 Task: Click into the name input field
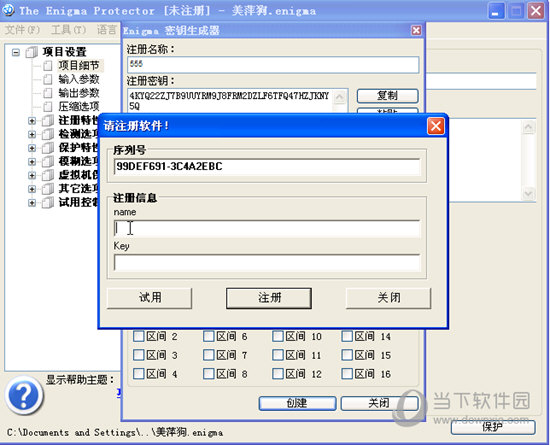click(x=267, y=229)
